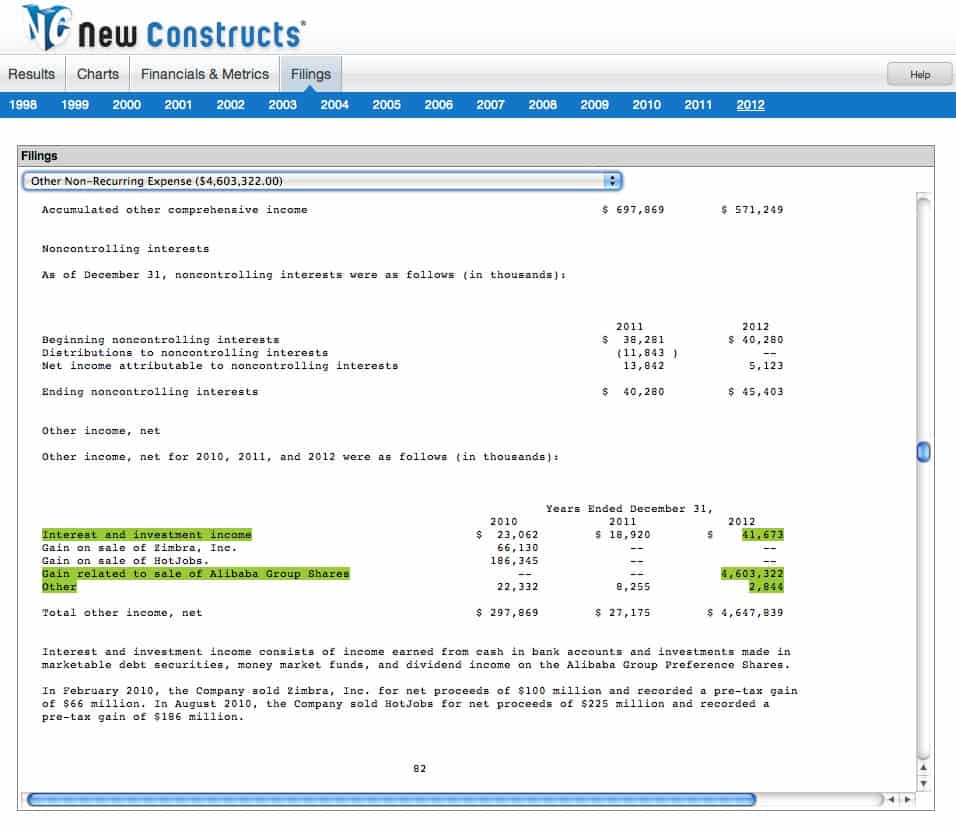Select year 2005
This screenshot has height=834, width=956.
click(387, 105)
